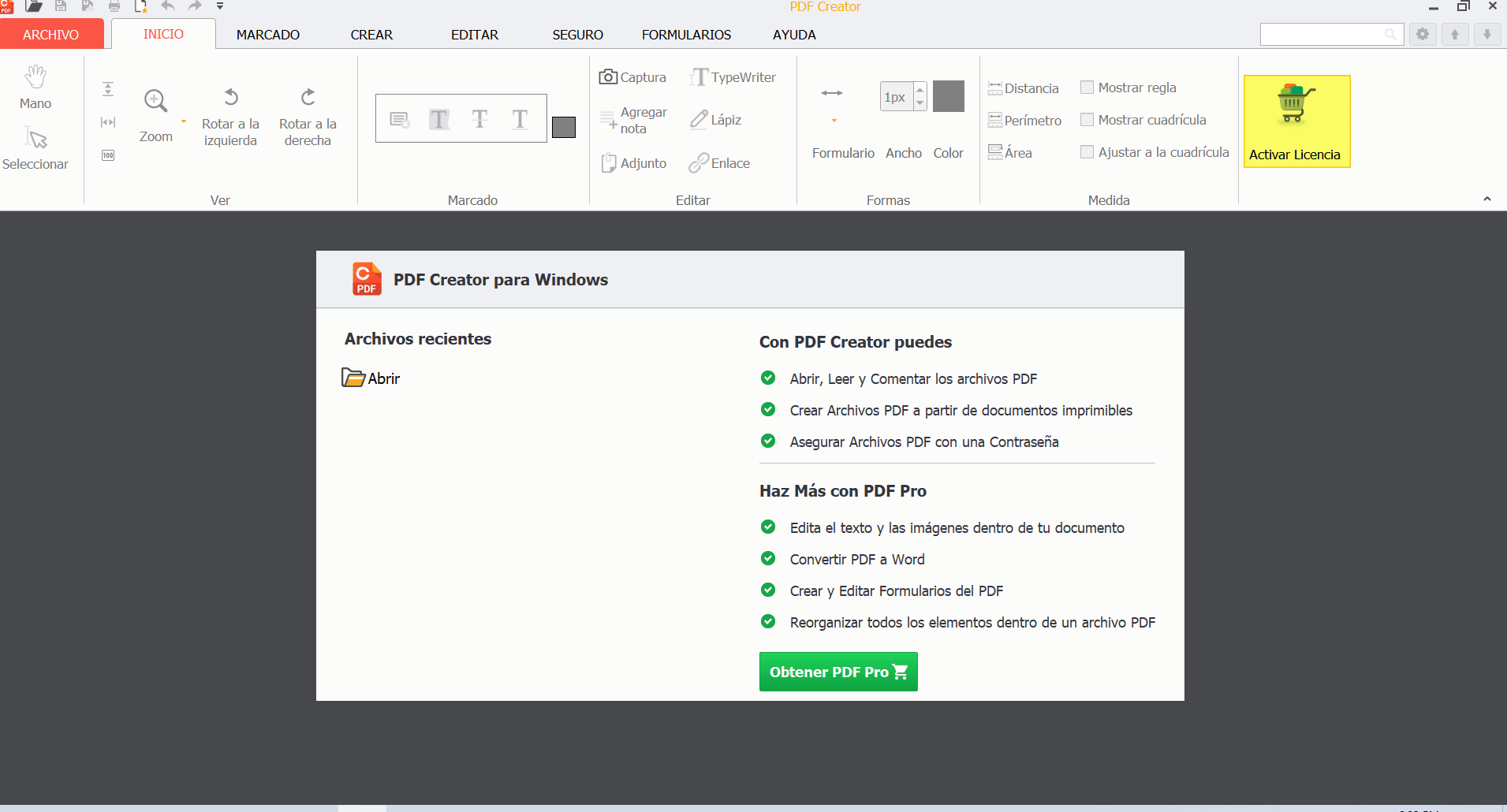Viewport: 1507px width, 812px height.
Task: Expand the Zoom dropdown arrow
Action: click(184, 121)
